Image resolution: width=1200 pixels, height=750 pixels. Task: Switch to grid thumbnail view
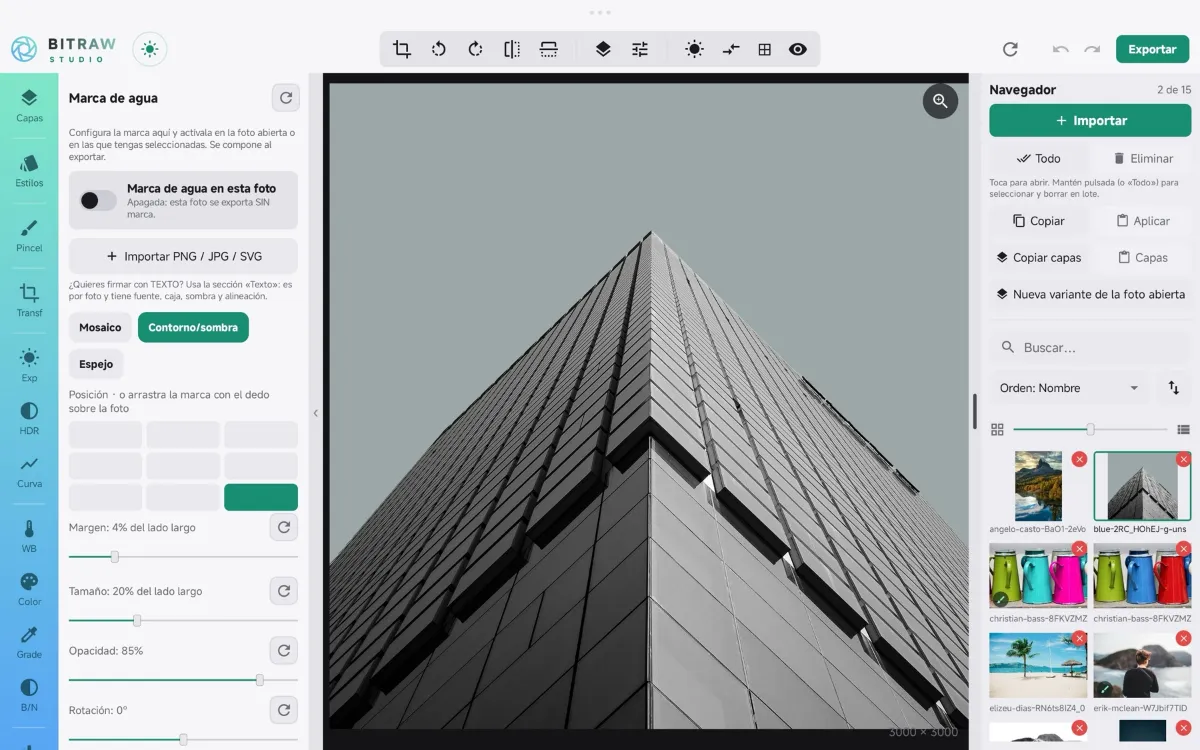click(x=997, y=429)
